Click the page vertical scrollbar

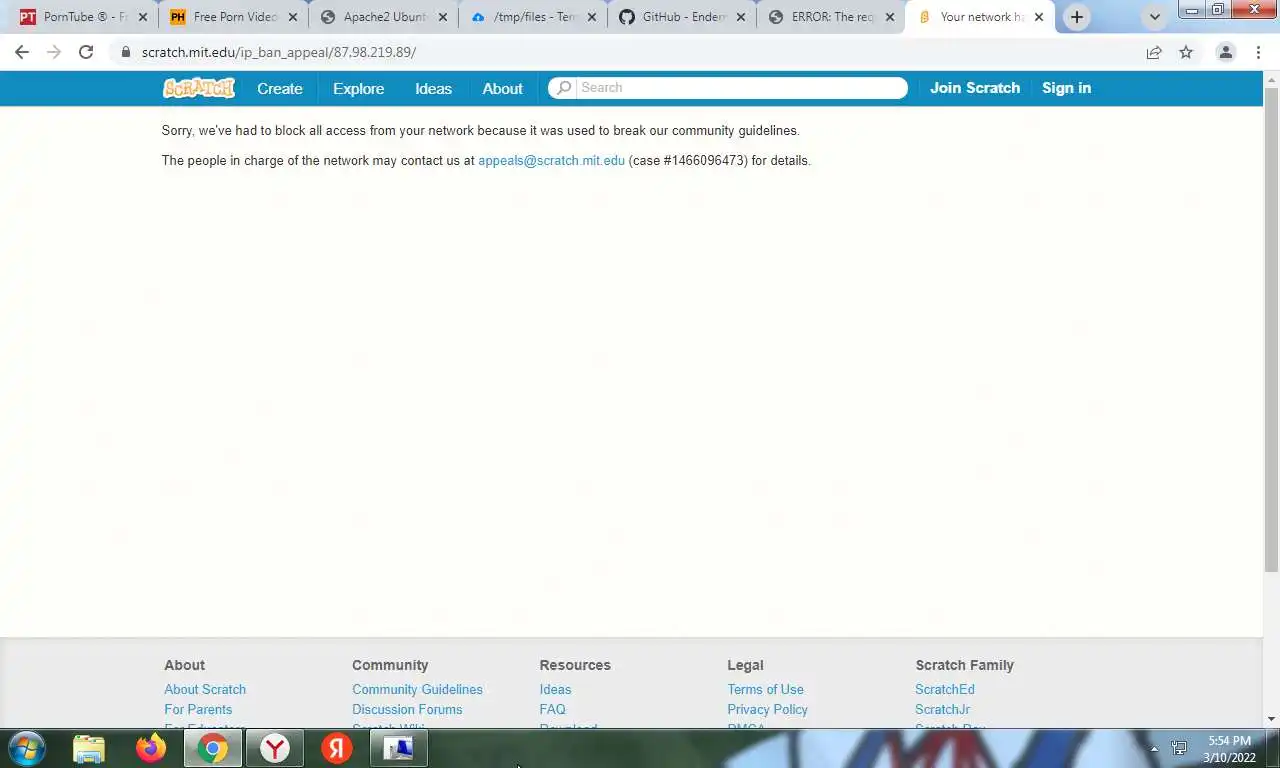click(x=1271, y=330)
